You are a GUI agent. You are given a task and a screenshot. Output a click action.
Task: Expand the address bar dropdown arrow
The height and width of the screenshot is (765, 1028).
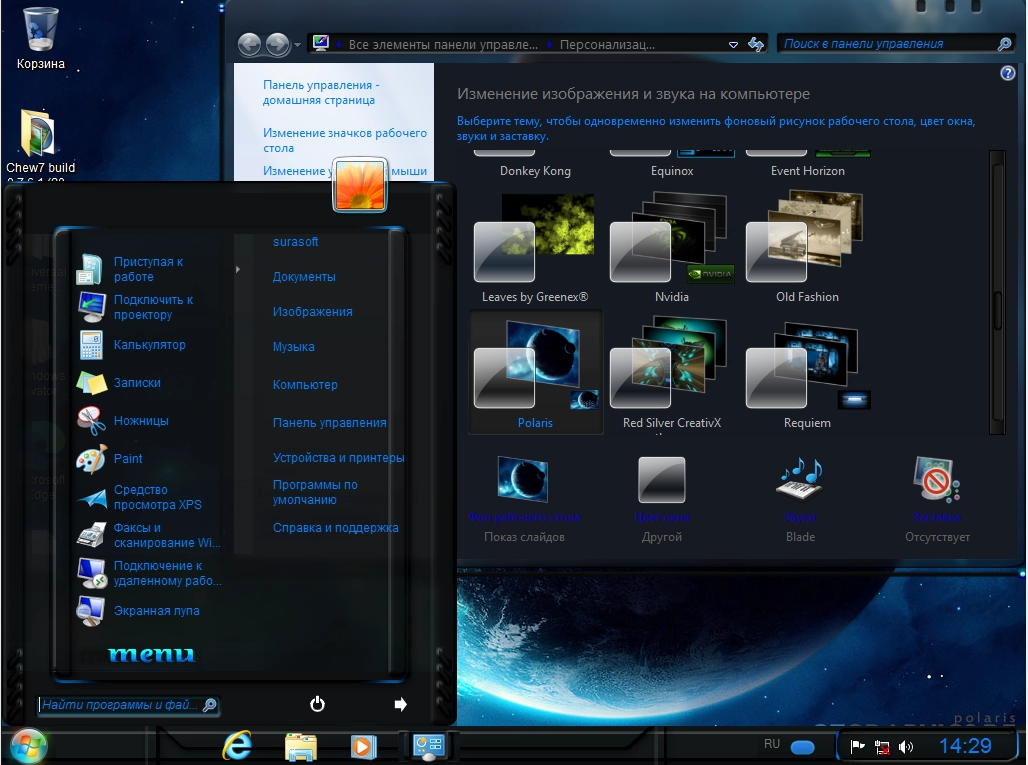(x=733, y=45)
